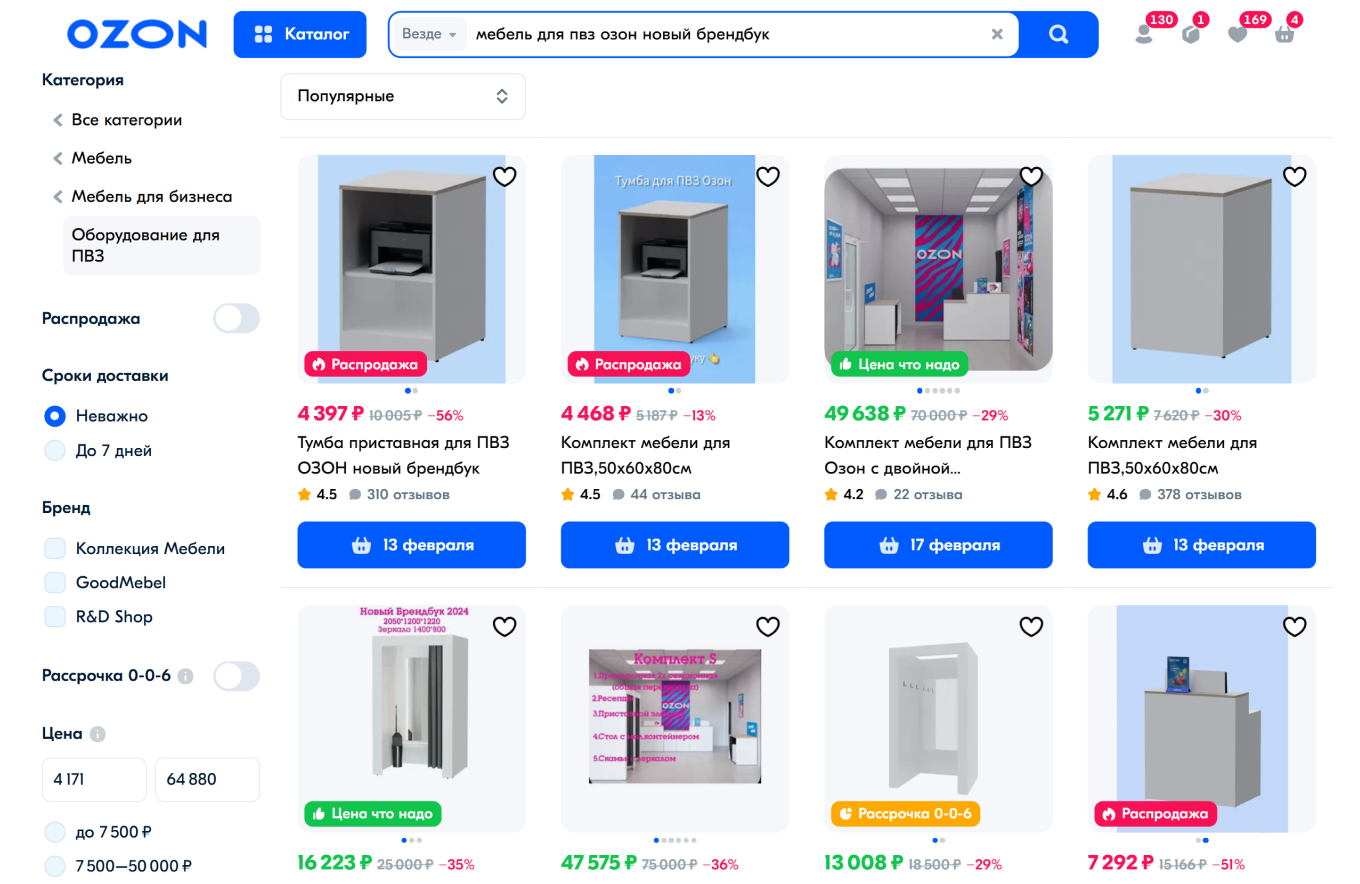Open the 4 397 ₽ тумба product image
The height and width of the screenshot is (884, 1360).
[412, 269]
